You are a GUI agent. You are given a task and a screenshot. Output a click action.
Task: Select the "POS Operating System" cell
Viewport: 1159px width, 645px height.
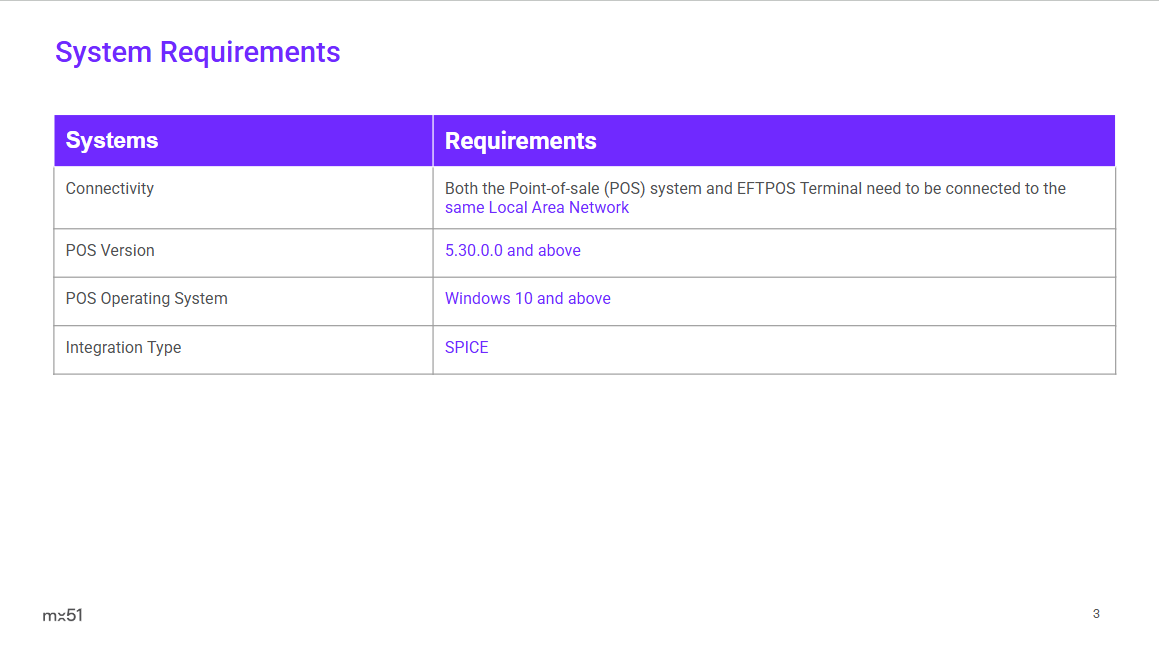pos(146,298)
